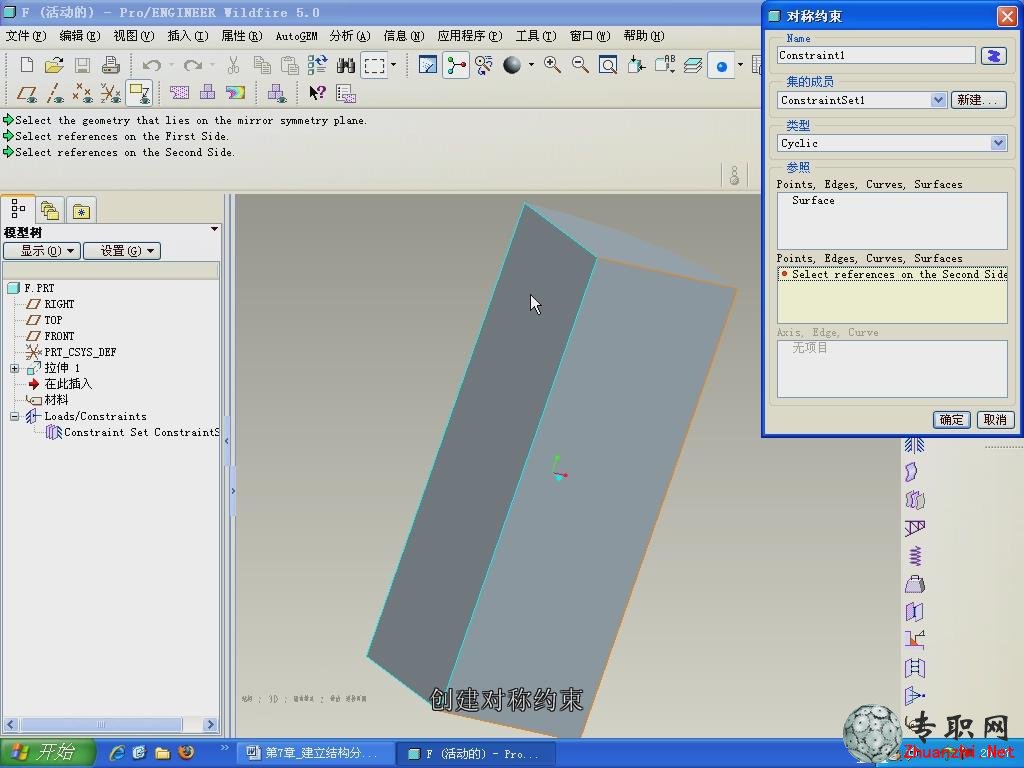Click the Orient mode search-rotate icon
Viewport: 1024px width, 768px height.
tap(484, 65)
